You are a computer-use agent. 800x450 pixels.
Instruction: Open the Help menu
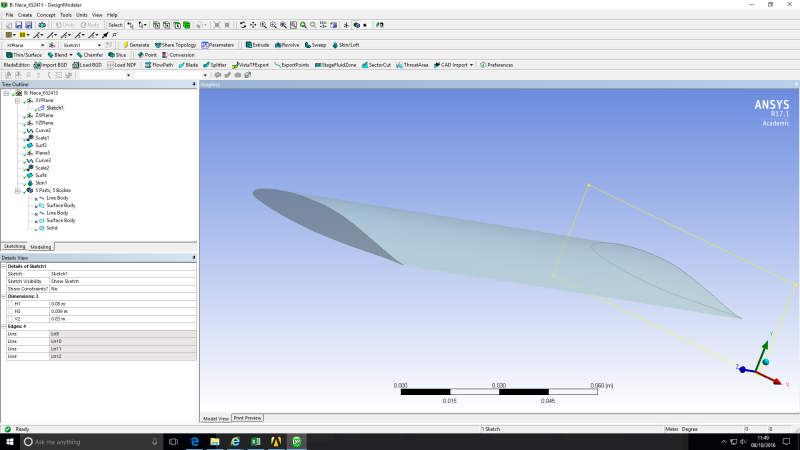[x=112, y=15]
